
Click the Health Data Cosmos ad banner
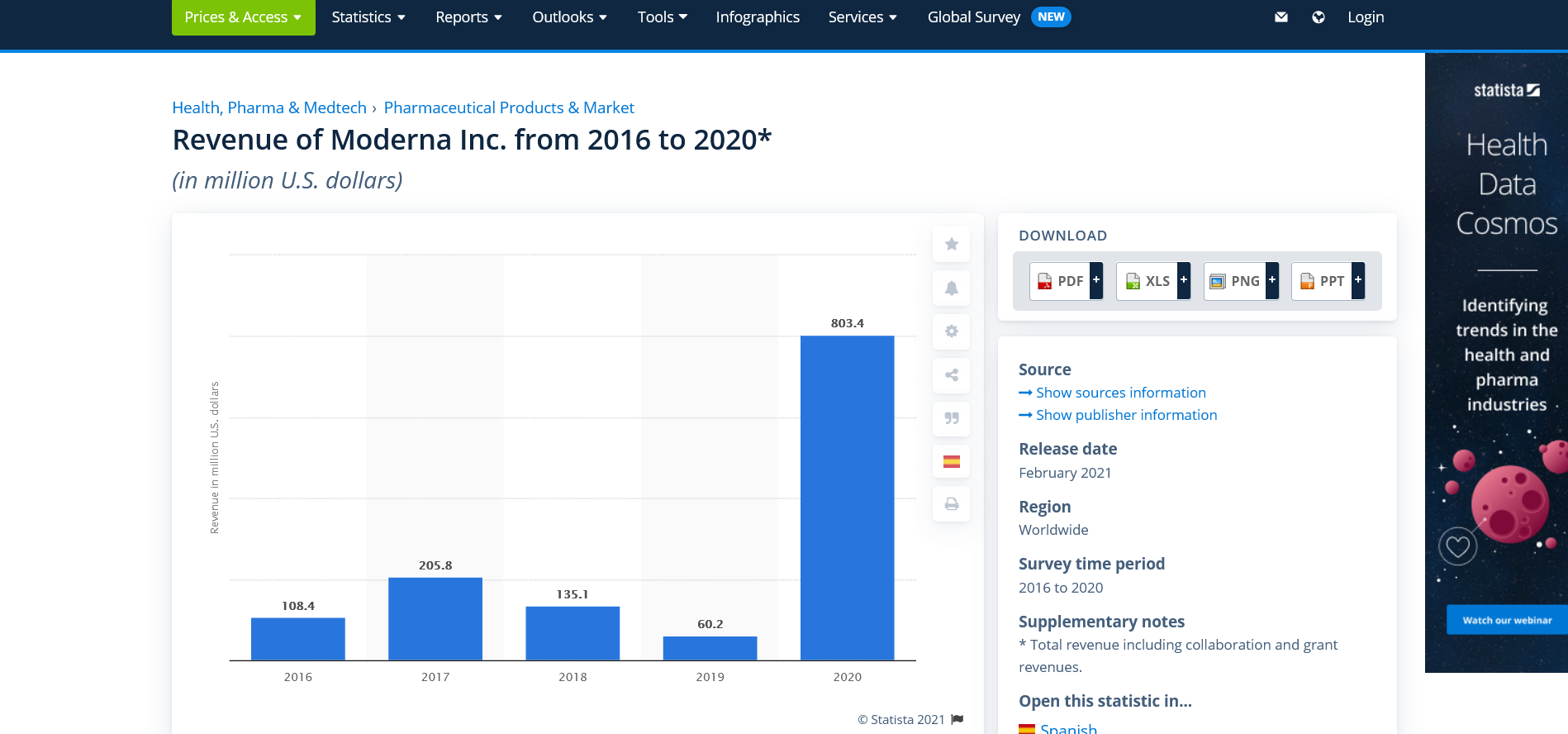[1496, 363]
